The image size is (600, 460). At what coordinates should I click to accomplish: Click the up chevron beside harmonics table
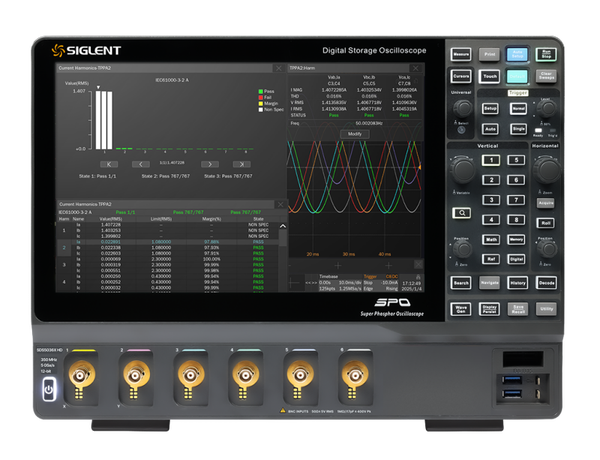click(x=283, y=226)
